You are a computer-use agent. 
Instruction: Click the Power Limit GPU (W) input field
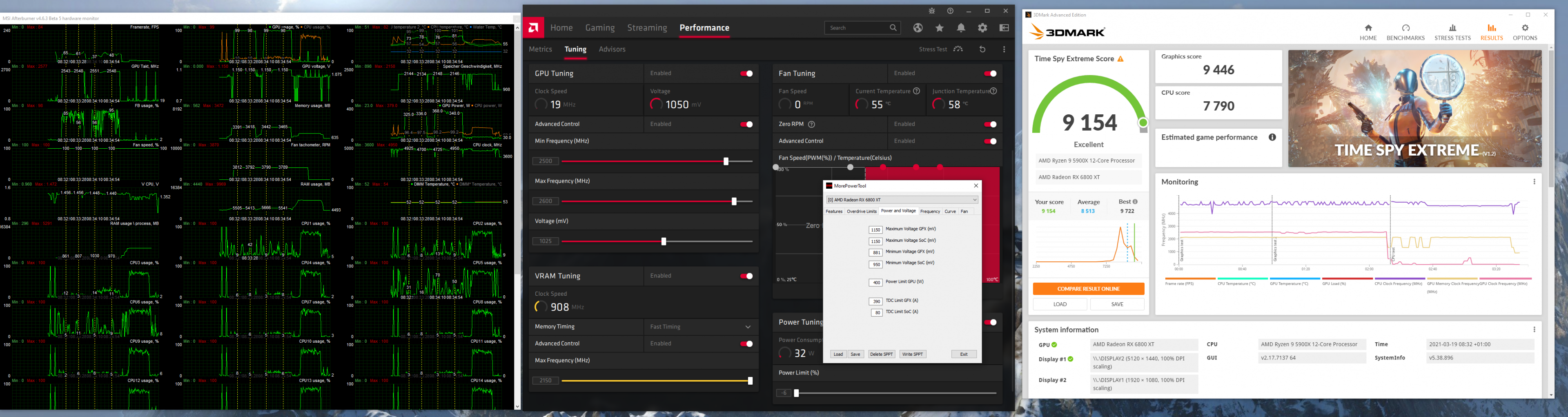pyautogui.click(x=876, y=283)
